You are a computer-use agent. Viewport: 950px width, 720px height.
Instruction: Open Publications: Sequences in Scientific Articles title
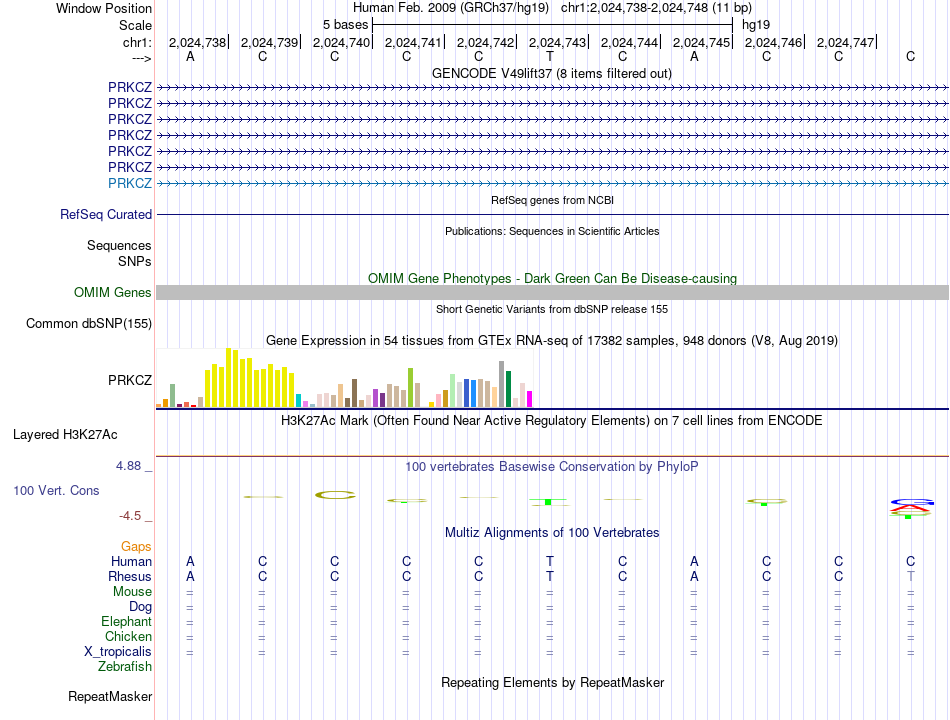(x=552, y=231)
